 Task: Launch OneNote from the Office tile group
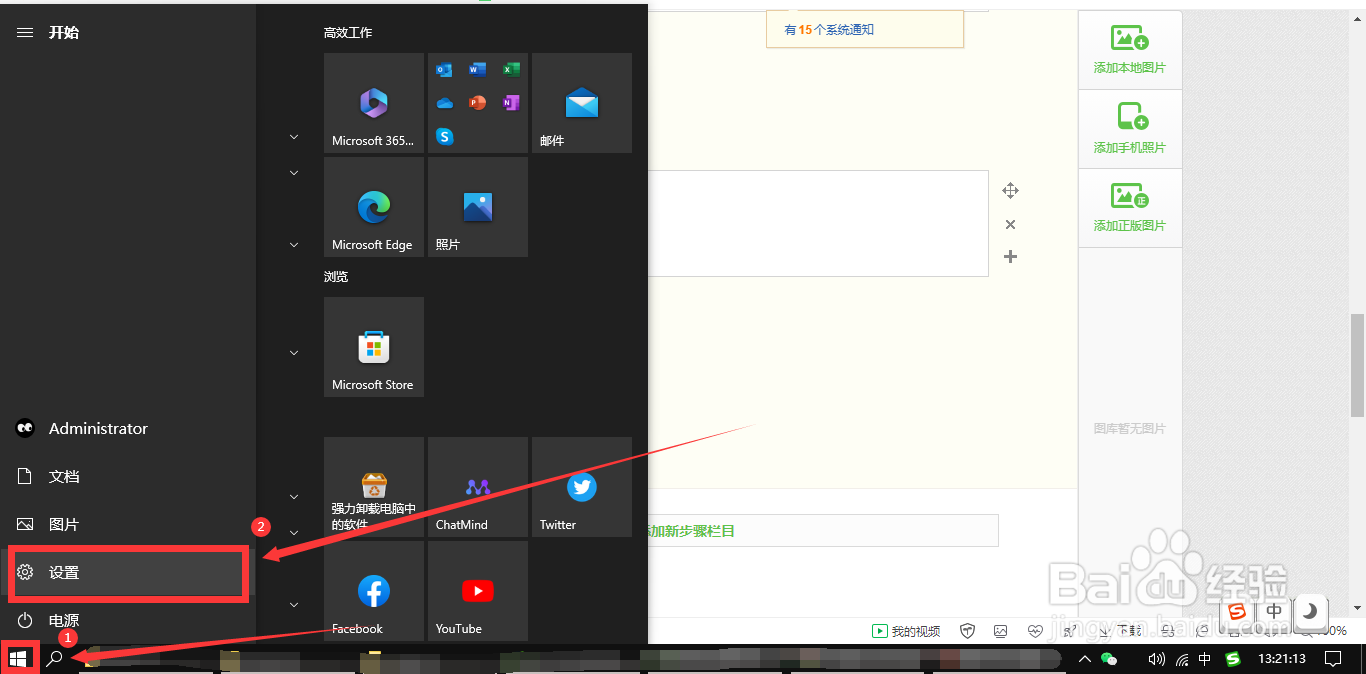click(511, 102)
